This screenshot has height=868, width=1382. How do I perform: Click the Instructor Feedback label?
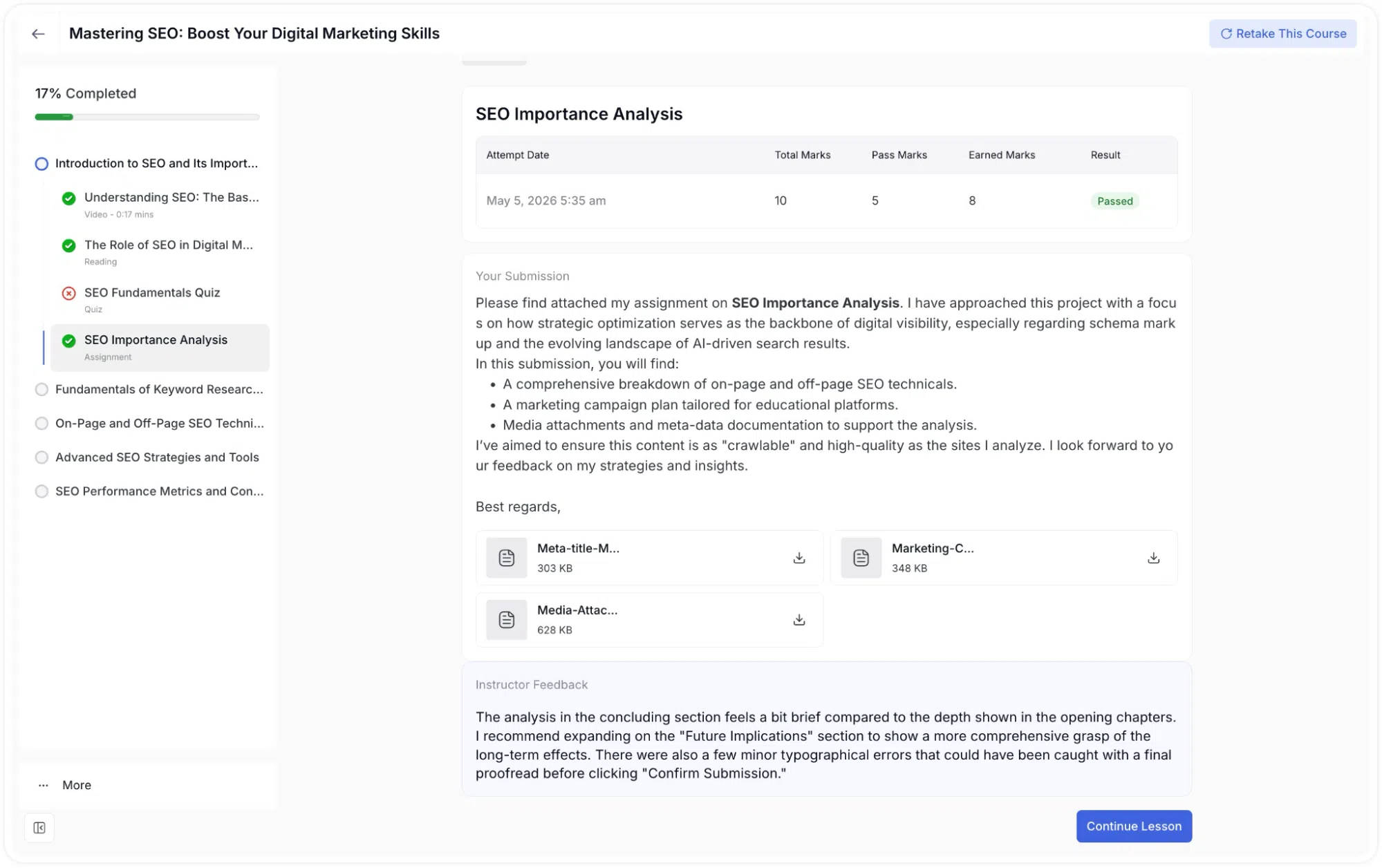point(531,685)
